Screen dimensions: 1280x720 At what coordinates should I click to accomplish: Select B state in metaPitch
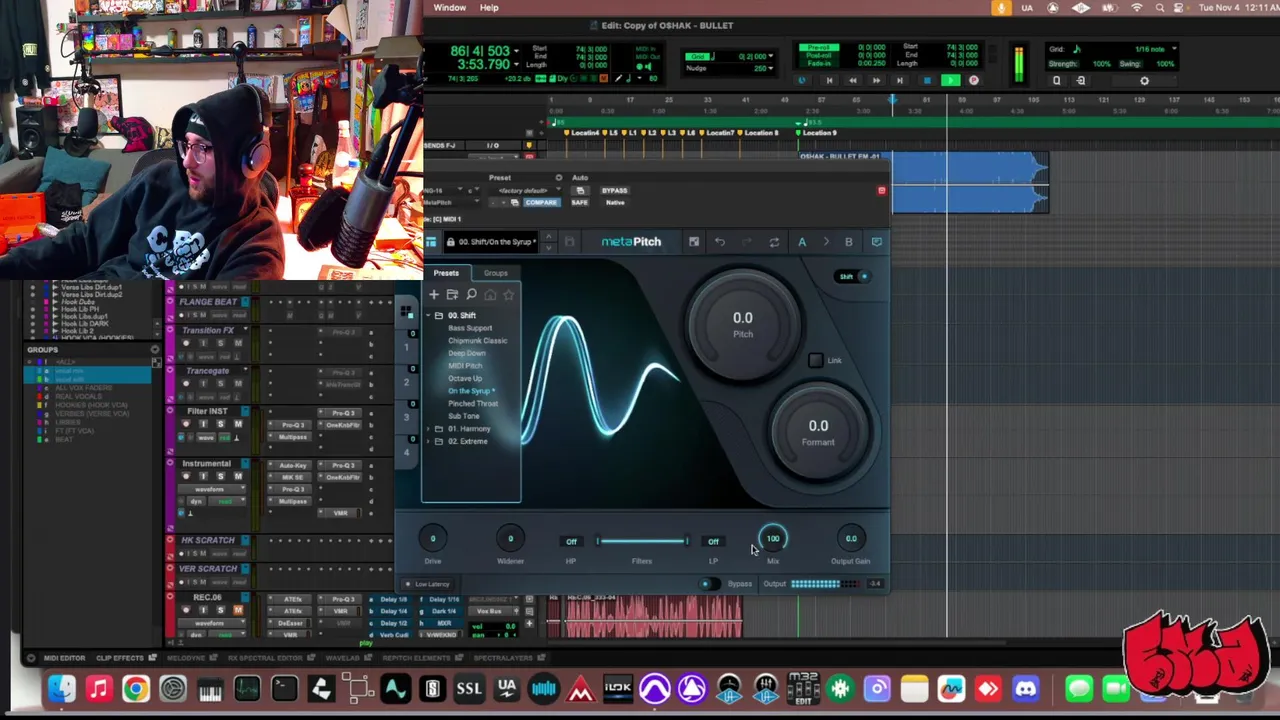849,242
